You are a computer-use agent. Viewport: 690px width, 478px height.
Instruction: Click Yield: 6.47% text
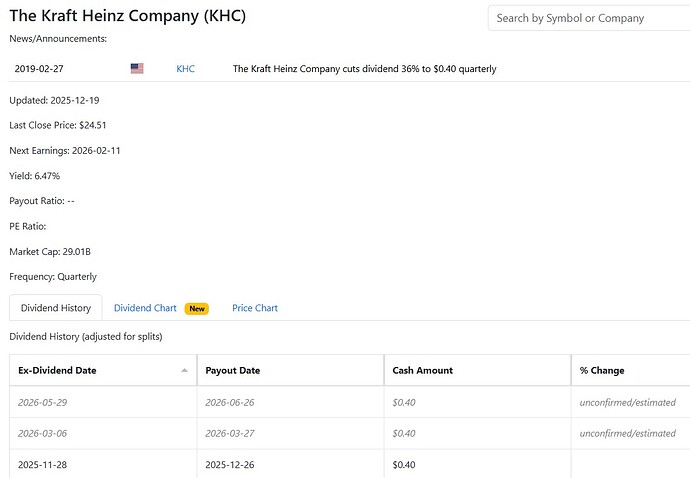coord(34,176)
